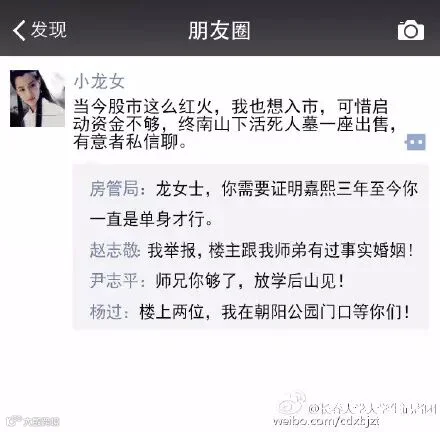This screenshot has height=432, width=440.
Task: Open commenter 房管局's profile
Action: [114, 189]
